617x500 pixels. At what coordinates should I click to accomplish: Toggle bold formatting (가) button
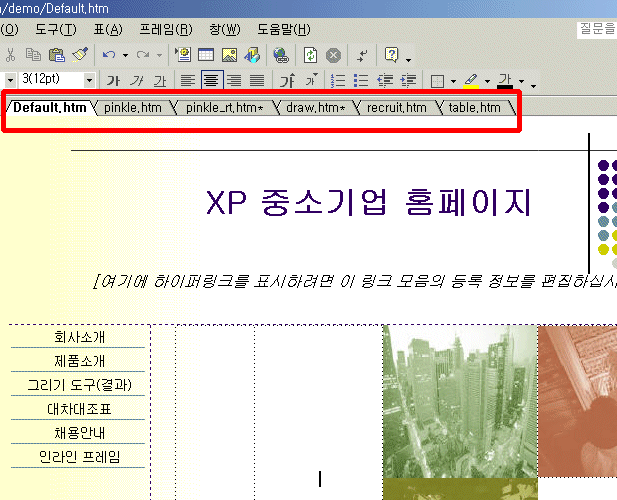click(x=114, y=80)
